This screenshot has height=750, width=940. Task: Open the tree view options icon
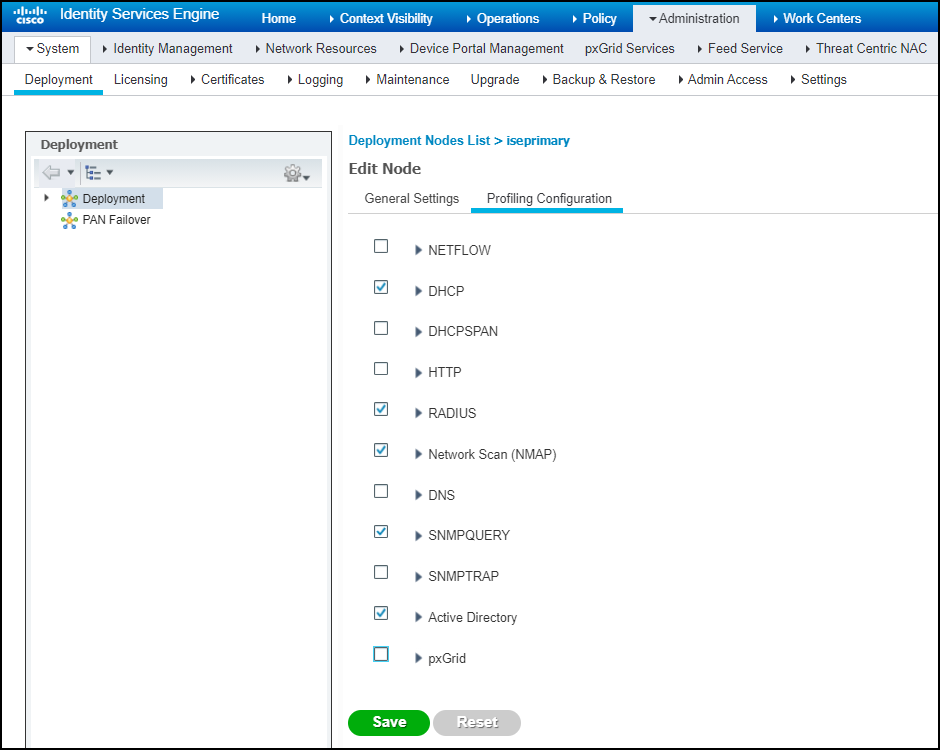94,173
